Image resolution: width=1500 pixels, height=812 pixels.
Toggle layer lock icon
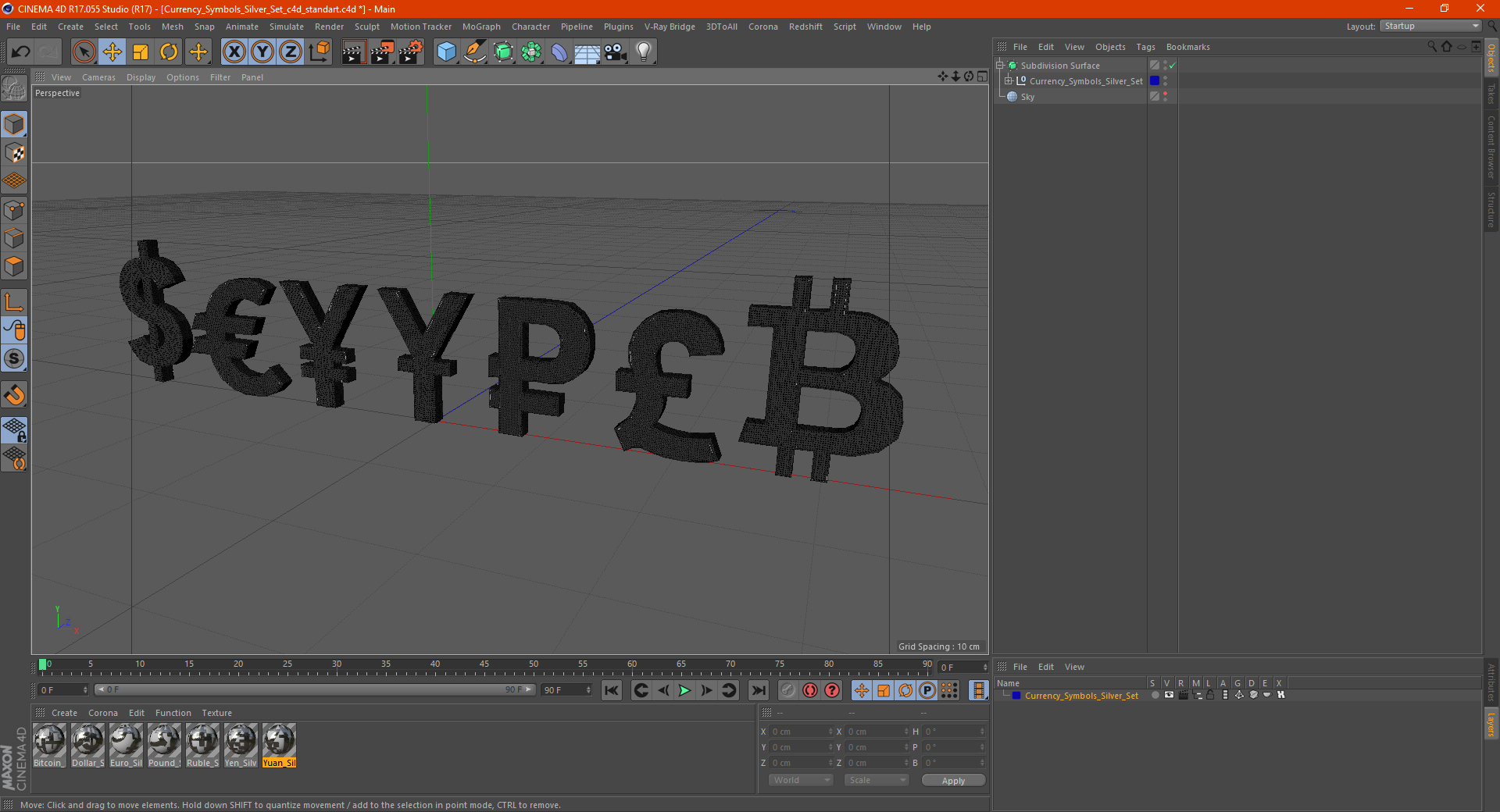(1210, 695)
